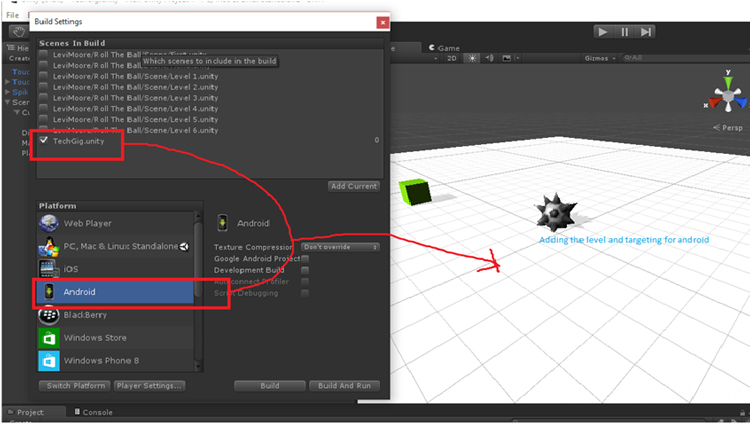
Task: Enable Development Build checkbox
Action: [305, 270]
